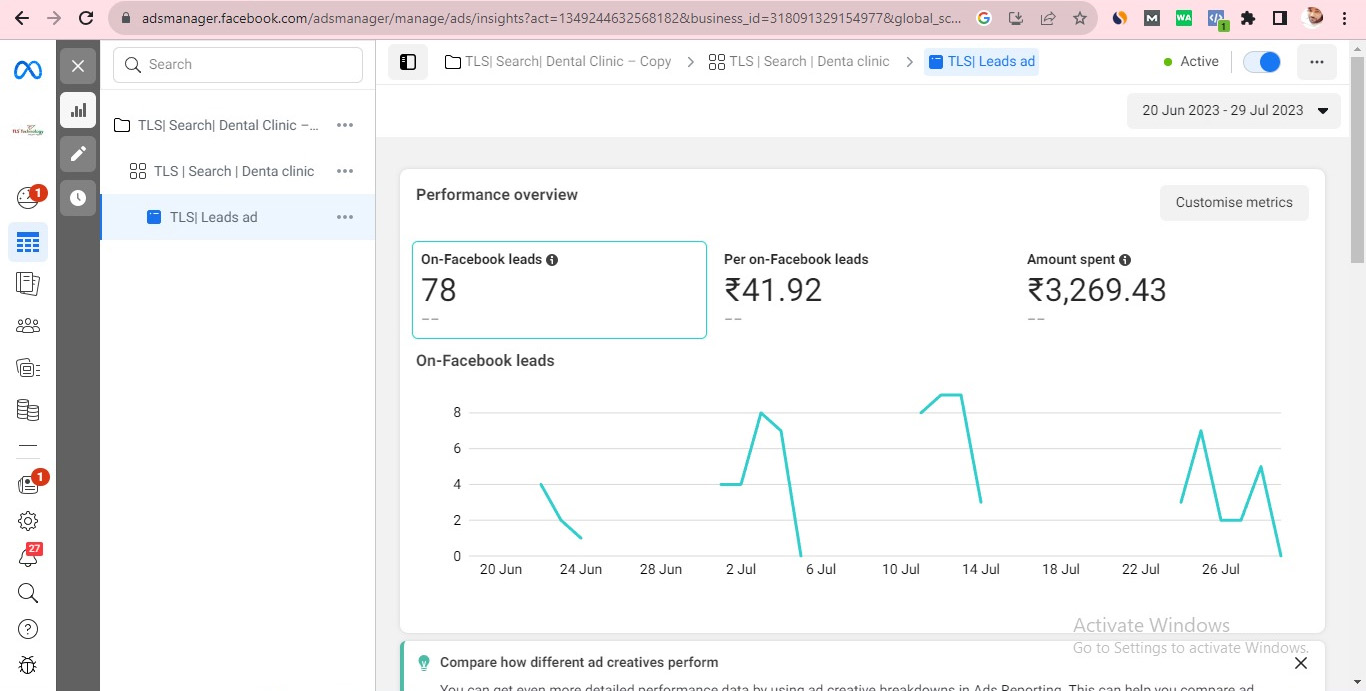
Task: Click the sidebar search magnifier icon
Action: [28, 593]
